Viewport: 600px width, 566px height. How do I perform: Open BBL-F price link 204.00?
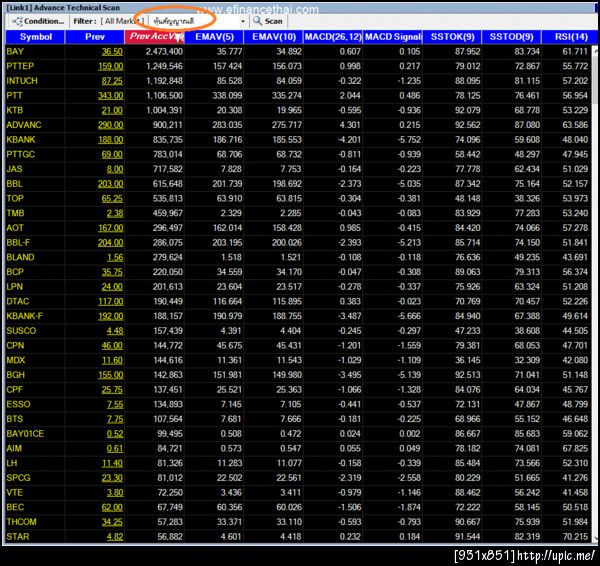point(111,243)
